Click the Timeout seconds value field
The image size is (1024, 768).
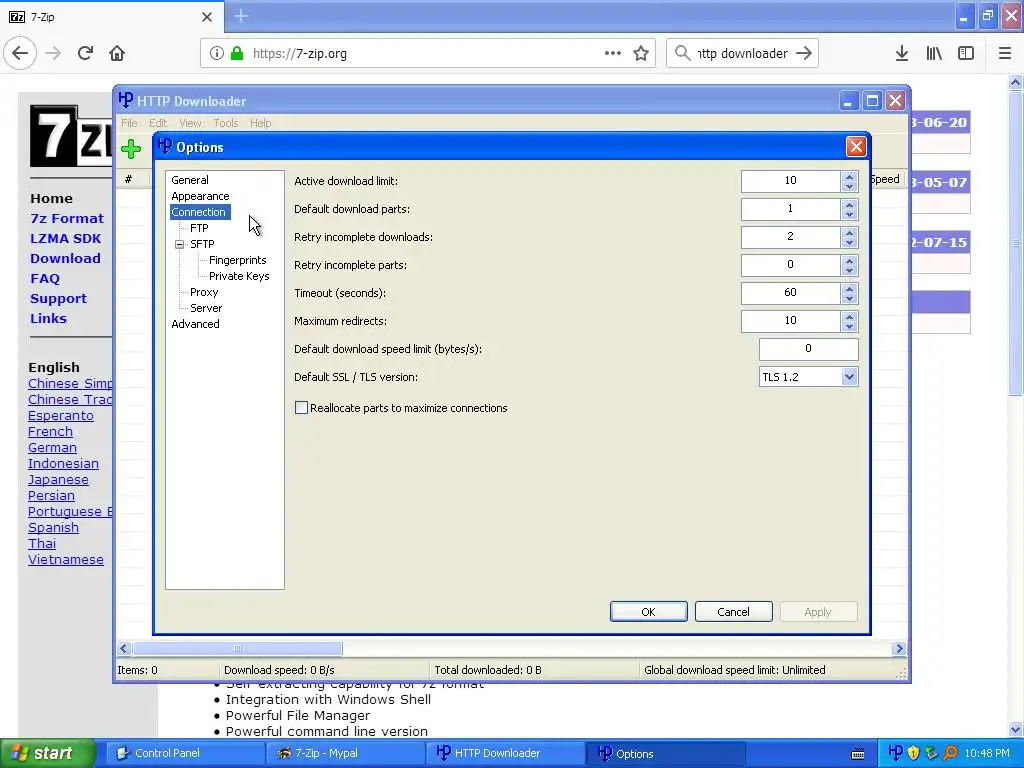(790, 293)
